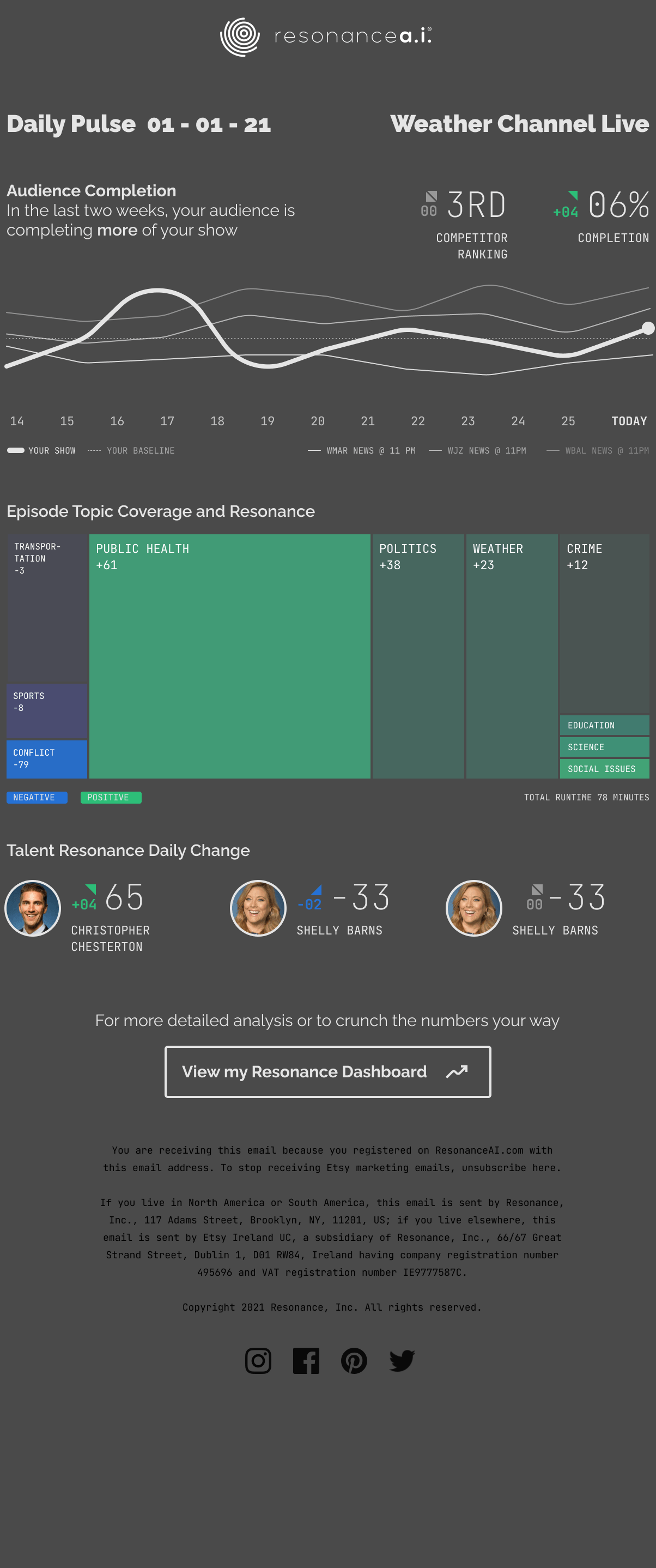The image size is (656, 1568).
Task: Click the middle Shelly Barns profile photo
Action: (x=258, y=908)
